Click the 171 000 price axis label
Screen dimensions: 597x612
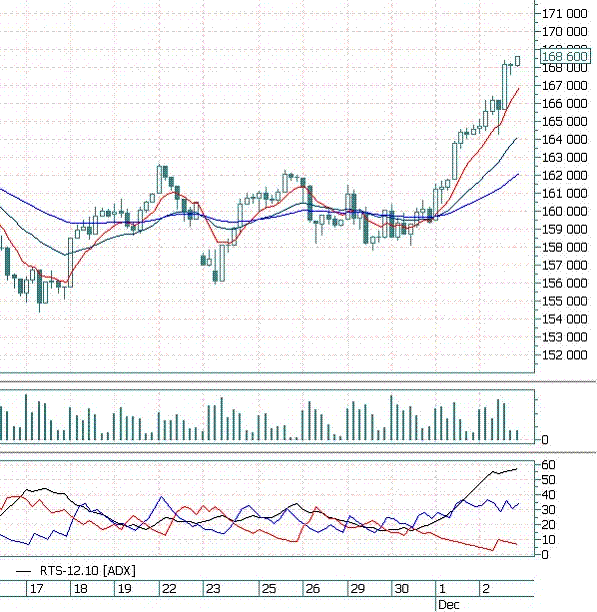pyautogui.click(x=565, y=14)
